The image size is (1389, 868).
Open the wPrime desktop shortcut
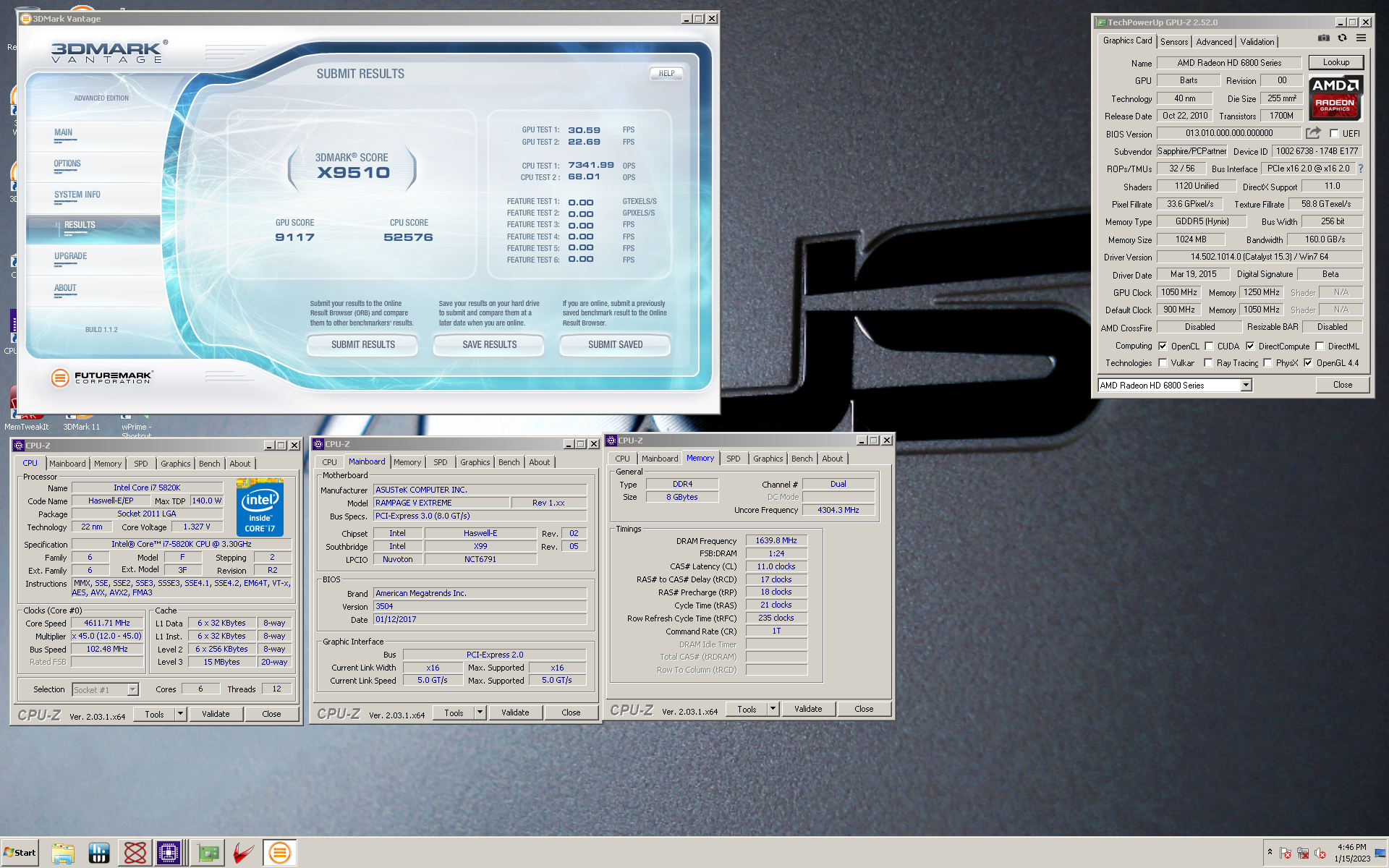(x=136, y=425)
